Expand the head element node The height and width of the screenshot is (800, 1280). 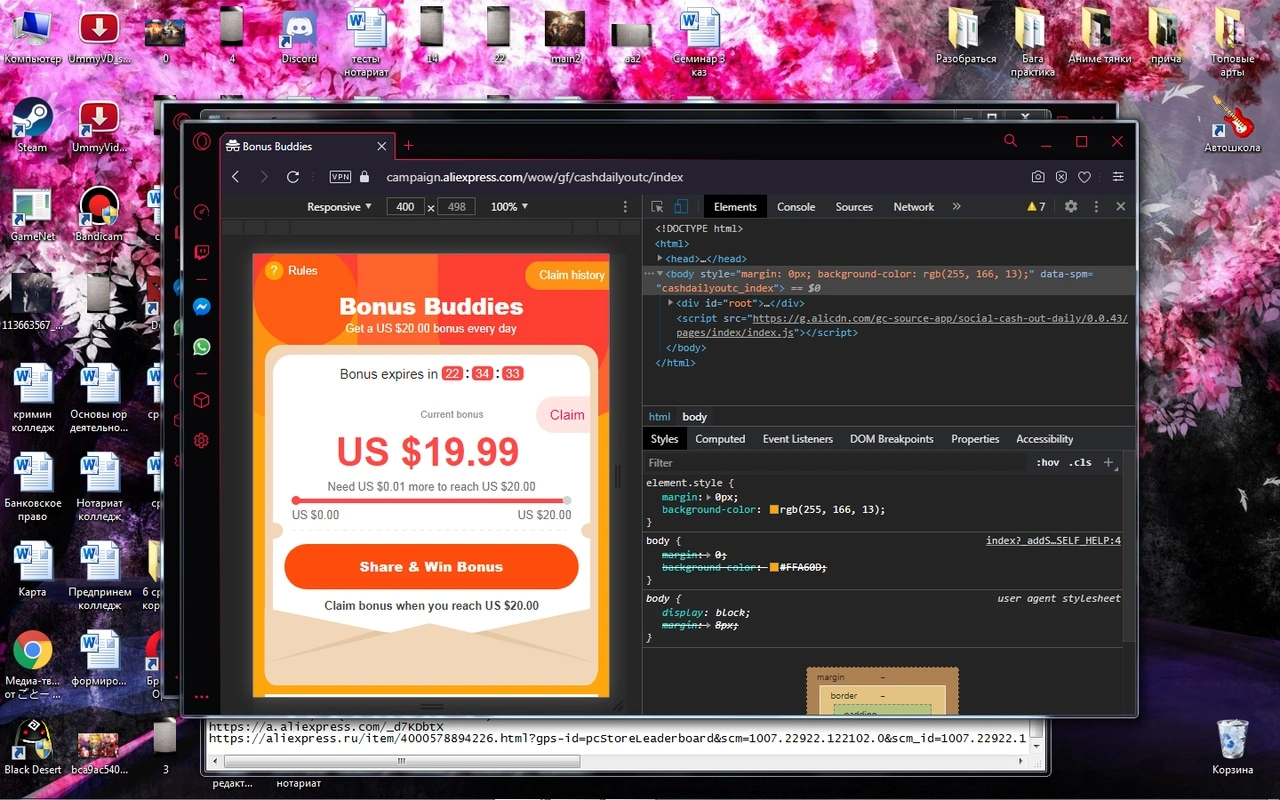click(660, 259)
